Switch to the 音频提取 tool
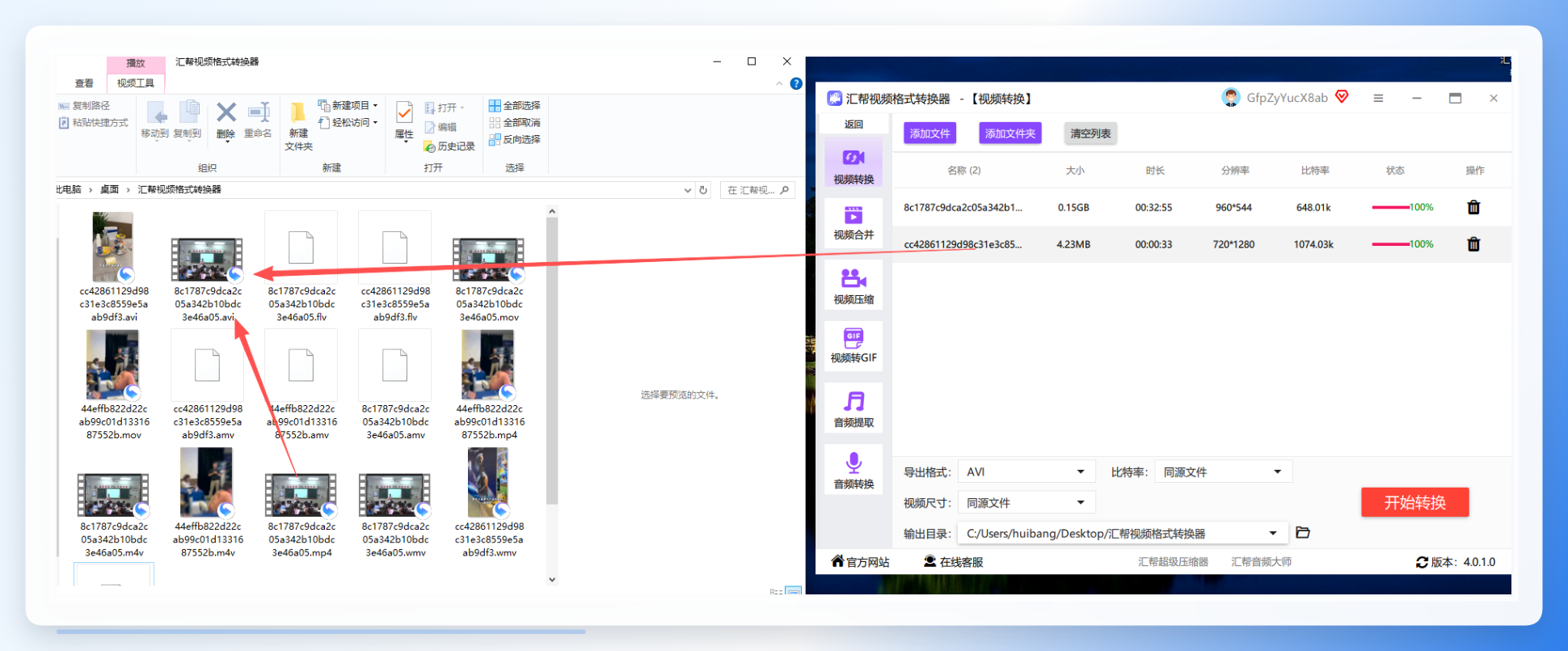The width and height of the screenshot is (1568, 651). point(854,409)
